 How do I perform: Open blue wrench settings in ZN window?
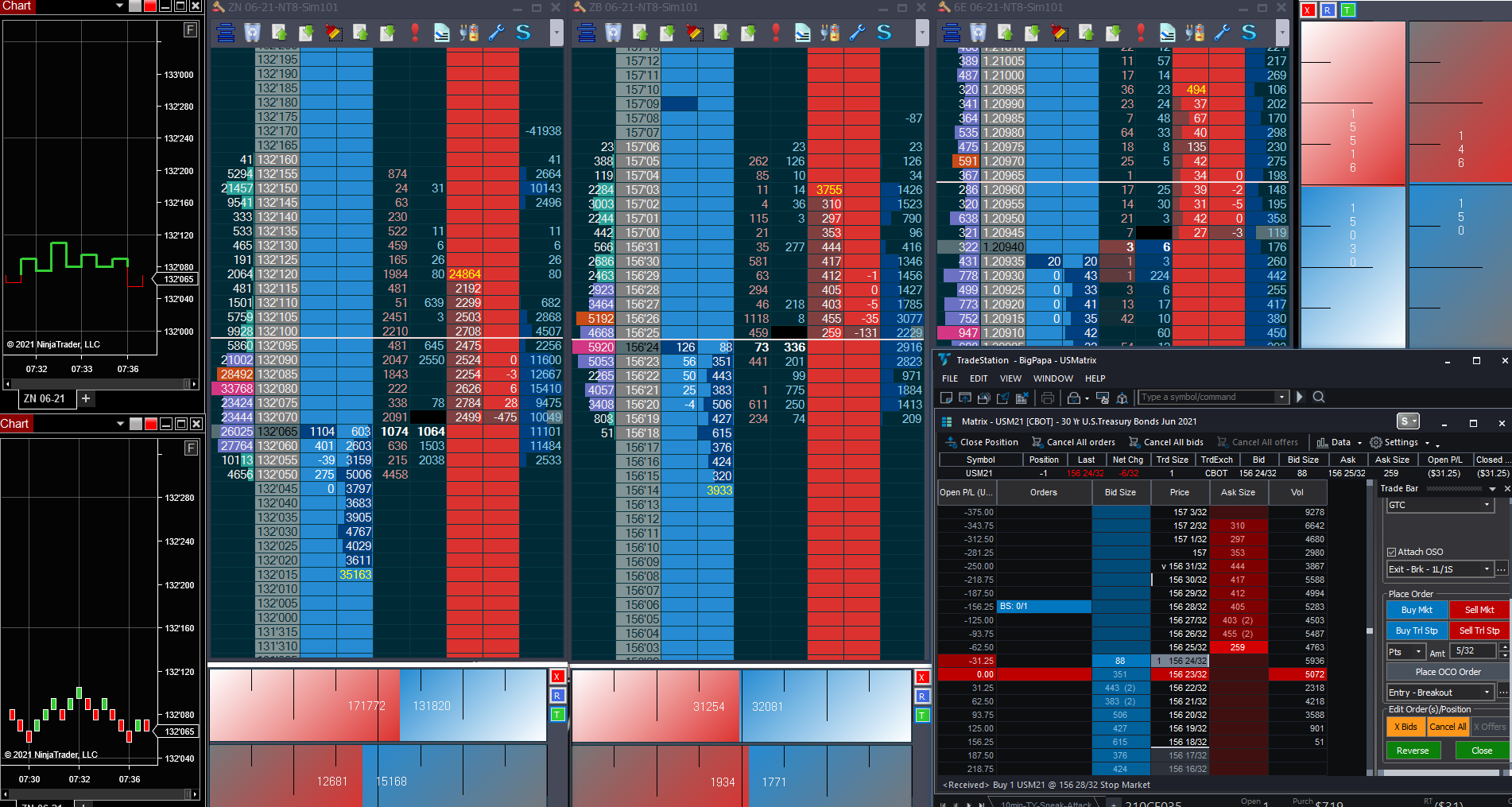[x=496, y=33]
